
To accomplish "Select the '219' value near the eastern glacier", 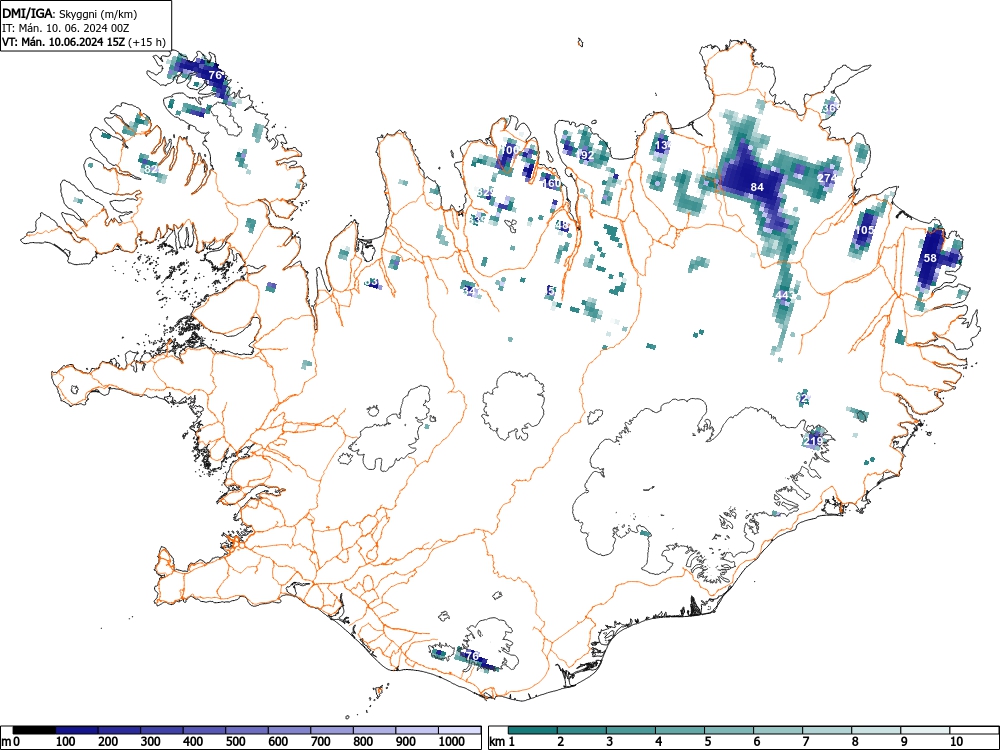I will [x=813, y=441].
